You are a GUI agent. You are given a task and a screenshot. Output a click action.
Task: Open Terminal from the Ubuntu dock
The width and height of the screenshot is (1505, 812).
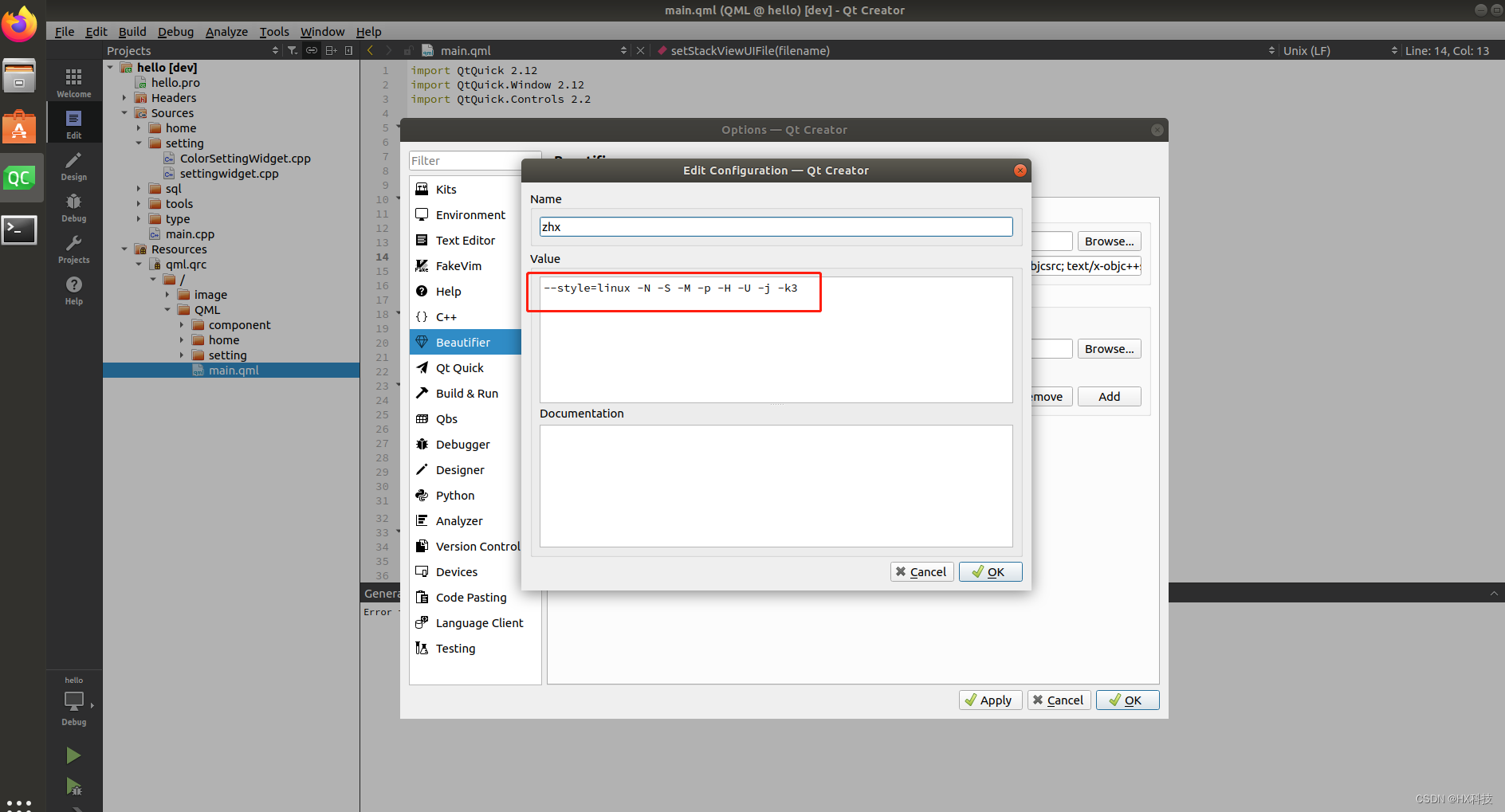click(x=19, y=230)
